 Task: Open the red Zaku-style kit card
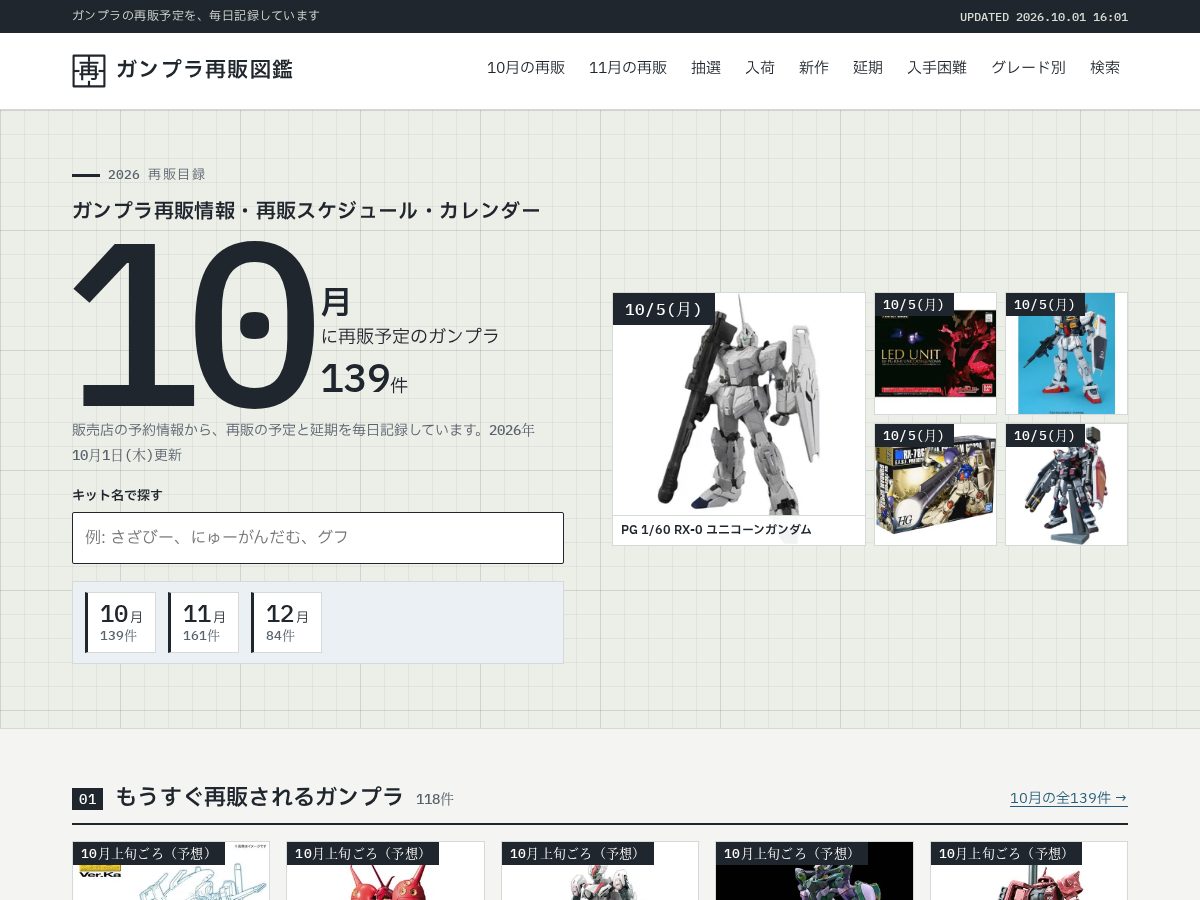[1029, 871]
